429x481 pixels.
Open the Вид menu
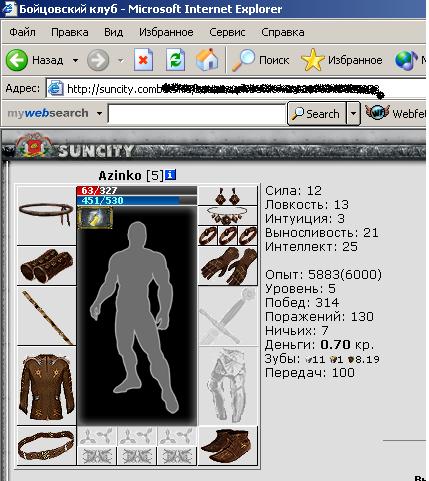pos(113,32)
